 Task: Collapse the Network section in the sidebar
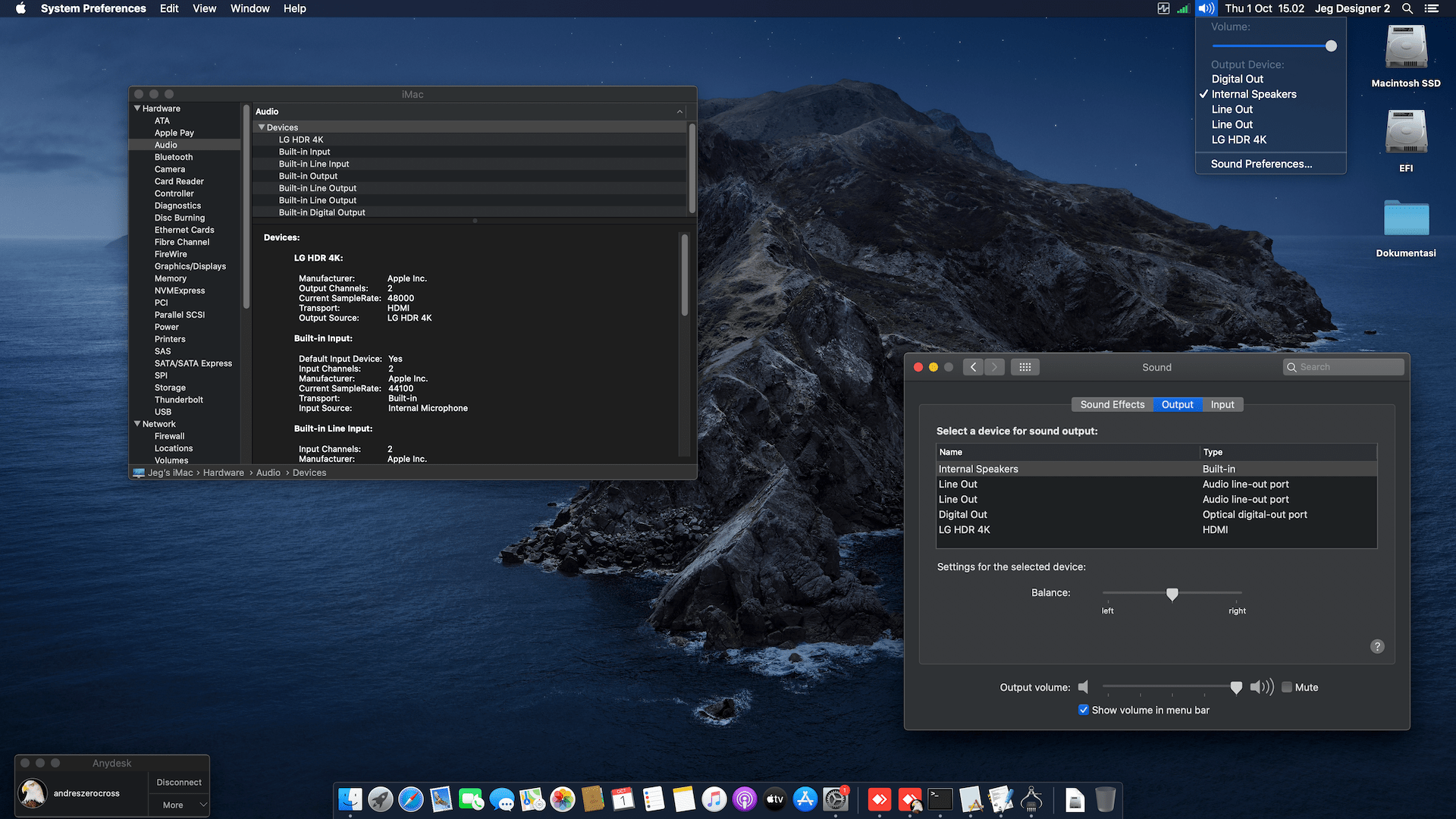(x=137, y=423)
